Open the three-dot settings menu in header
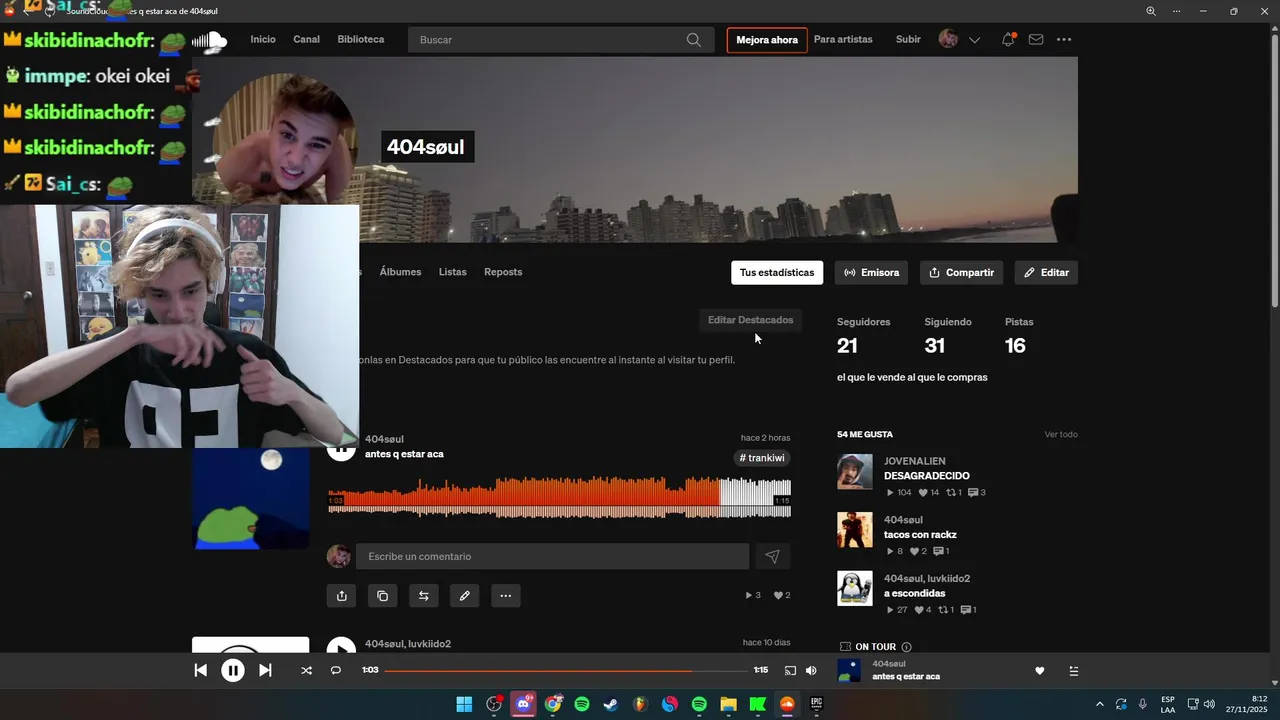Screen dimensions: 1280x720 [x=1064, y=40]
